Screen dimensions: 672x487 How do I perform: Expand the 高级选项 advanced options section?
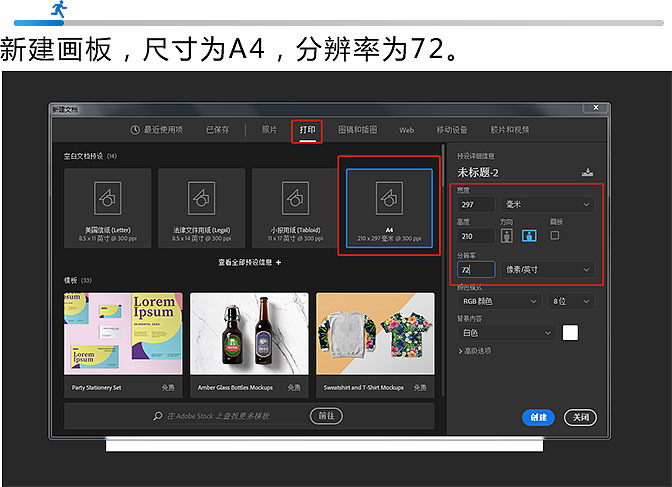click(476, 351)
